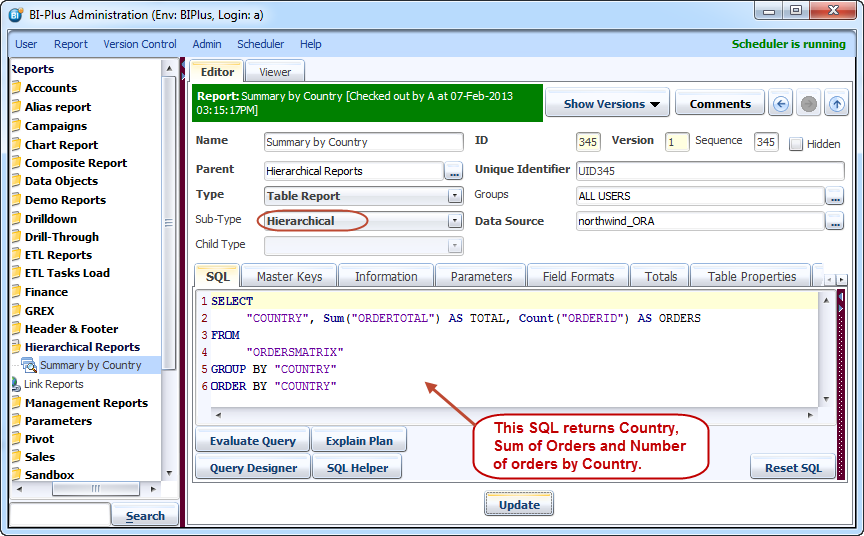Toggle the Hidden checkbox
The height and width of the screenshot is (536, 864).
coord(796,144)
